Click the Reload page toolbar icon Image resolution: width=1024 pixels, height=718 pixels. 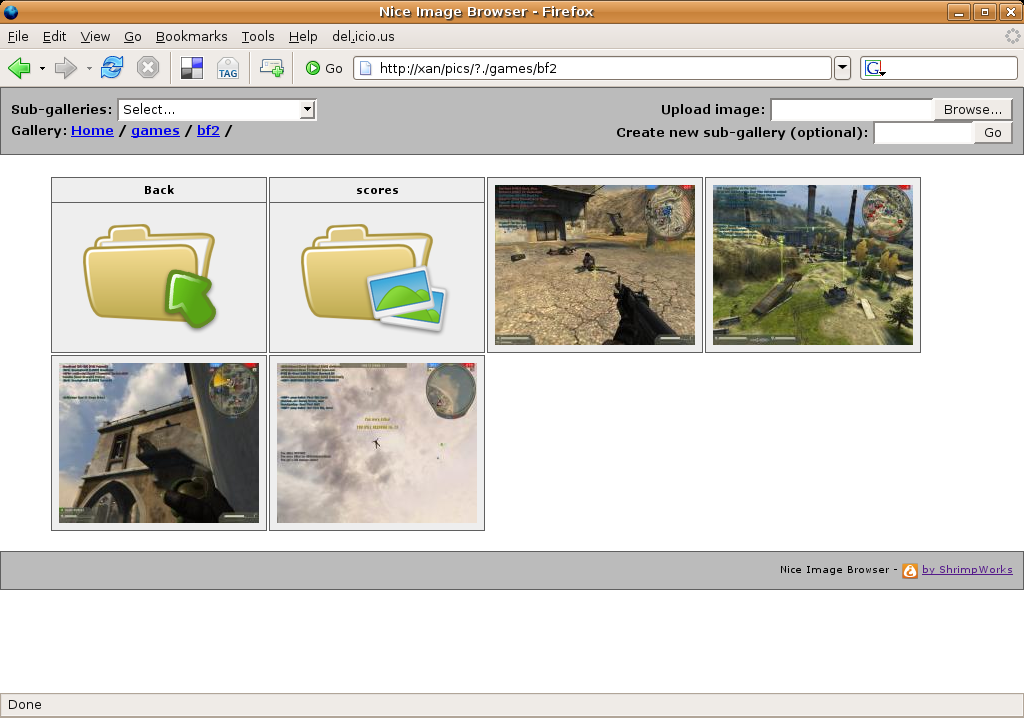pyautogui.click(x=112, y=68)
